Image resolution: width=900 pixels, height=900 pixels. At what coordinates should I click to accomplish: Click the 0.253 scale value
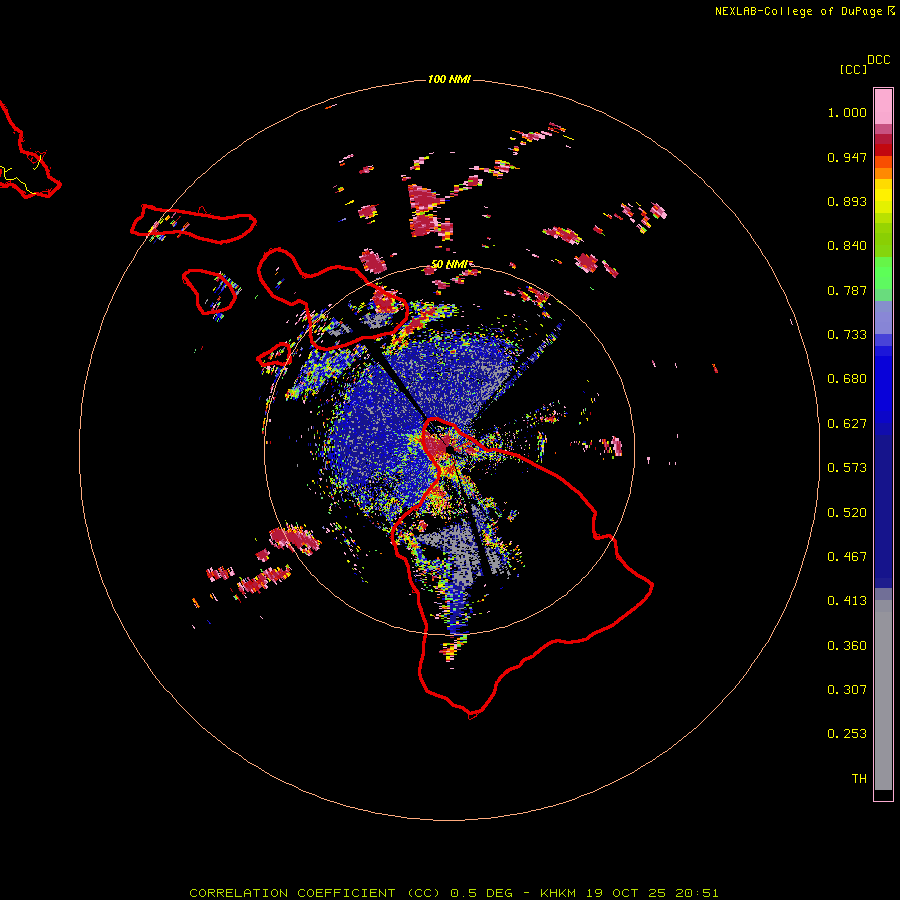point(847,734)
